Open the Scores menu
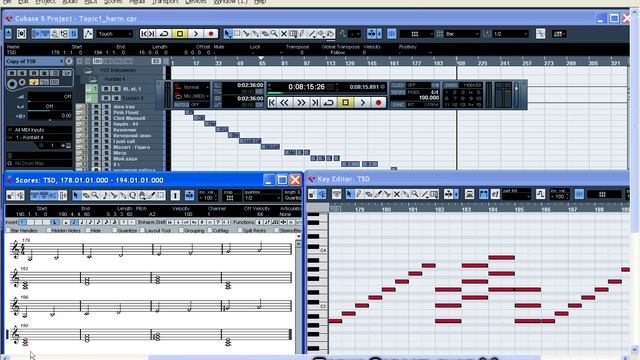This screenshot has width=640, height=360. pos(113,2)
